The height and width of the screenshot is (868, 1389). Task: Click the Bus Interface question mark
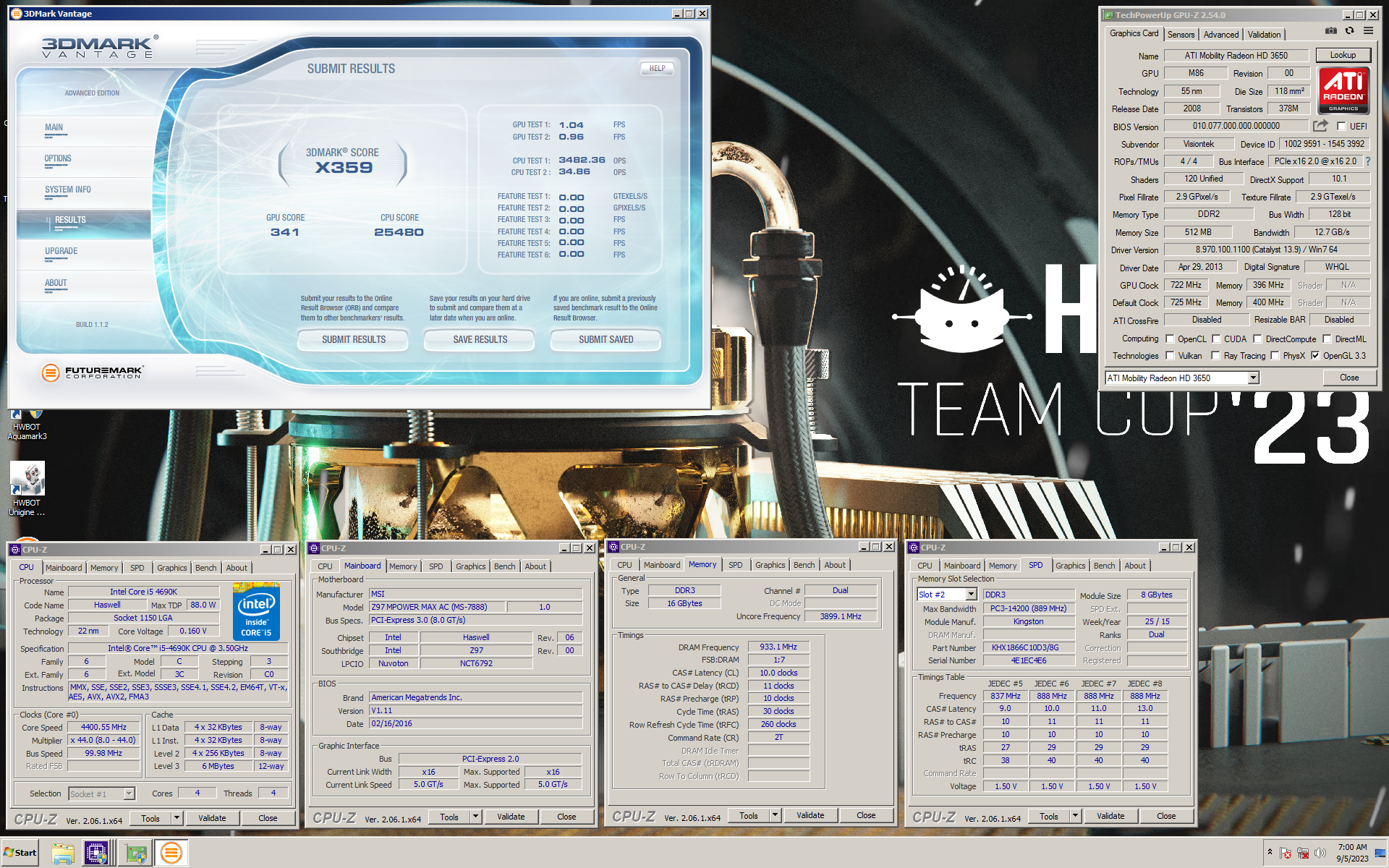[1368, 161]
